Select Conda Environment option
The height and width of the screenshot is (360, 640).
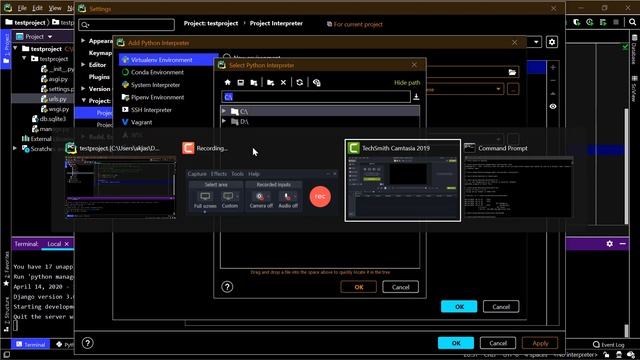(157, 72)
